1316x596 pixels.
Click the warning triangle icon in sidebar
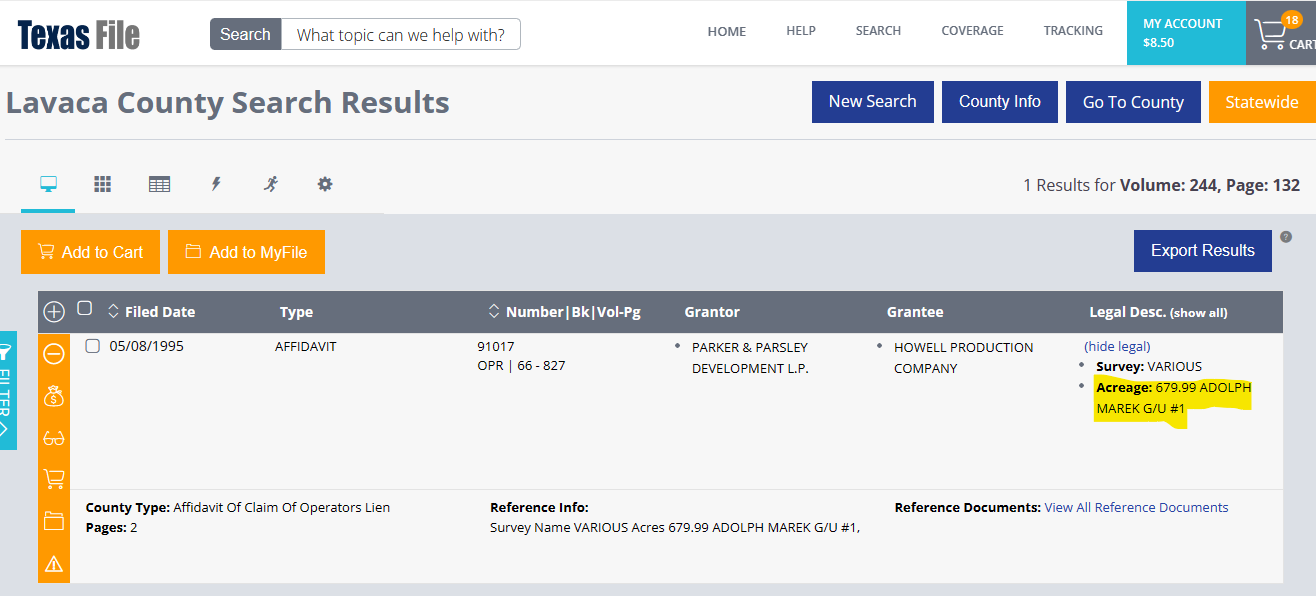coord(54,565)
